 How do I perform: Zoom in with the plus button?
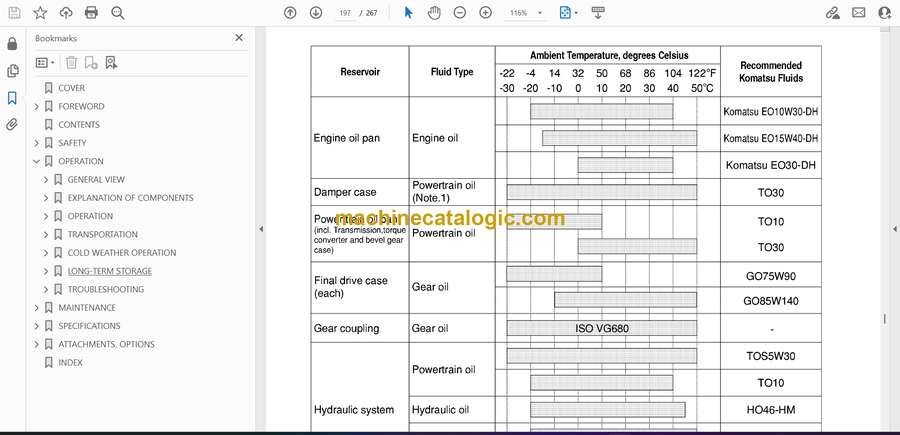point(486,13)
